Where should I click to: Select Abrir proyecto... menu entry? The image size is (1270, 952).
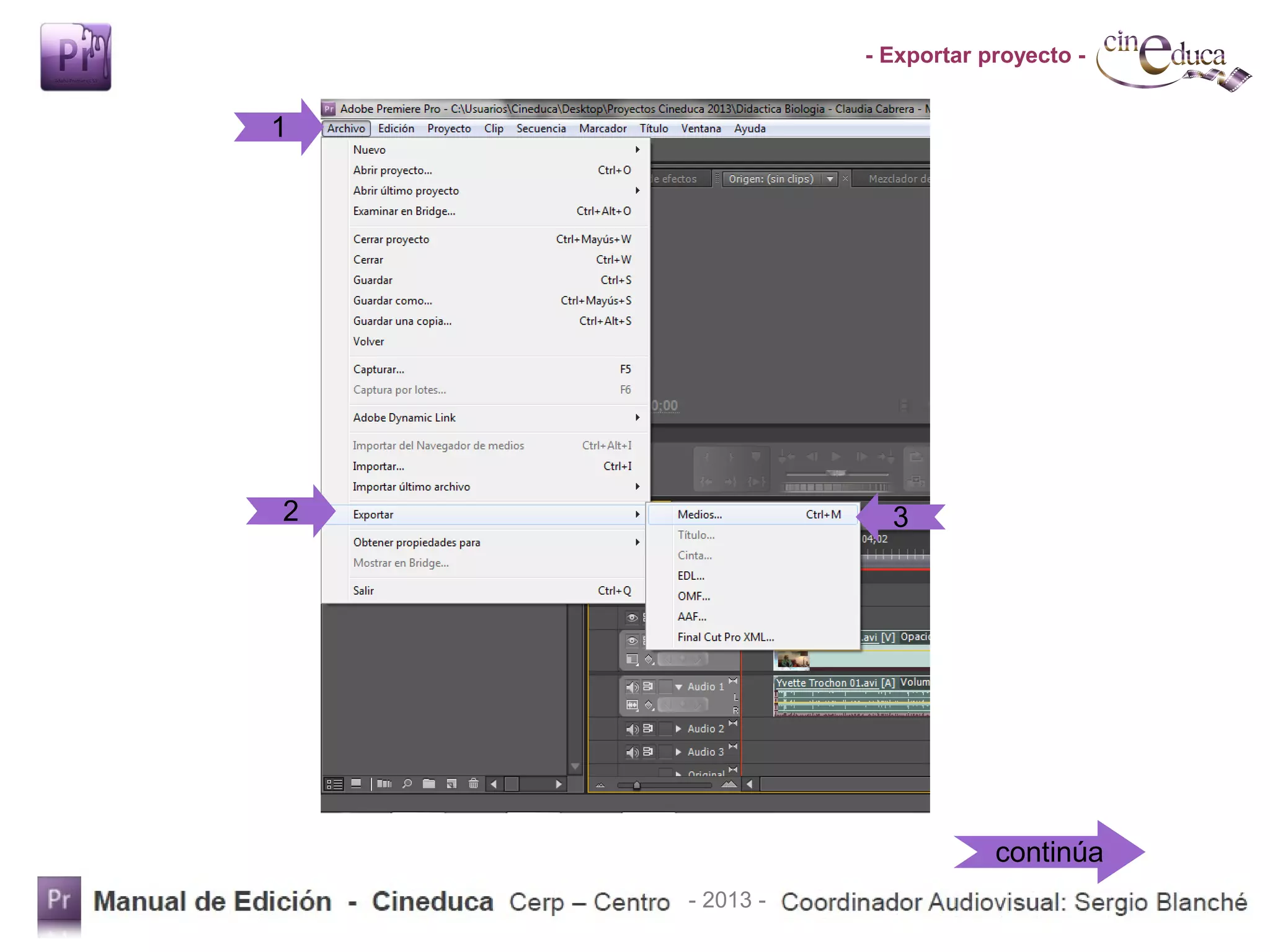click(x=485, y=171)
